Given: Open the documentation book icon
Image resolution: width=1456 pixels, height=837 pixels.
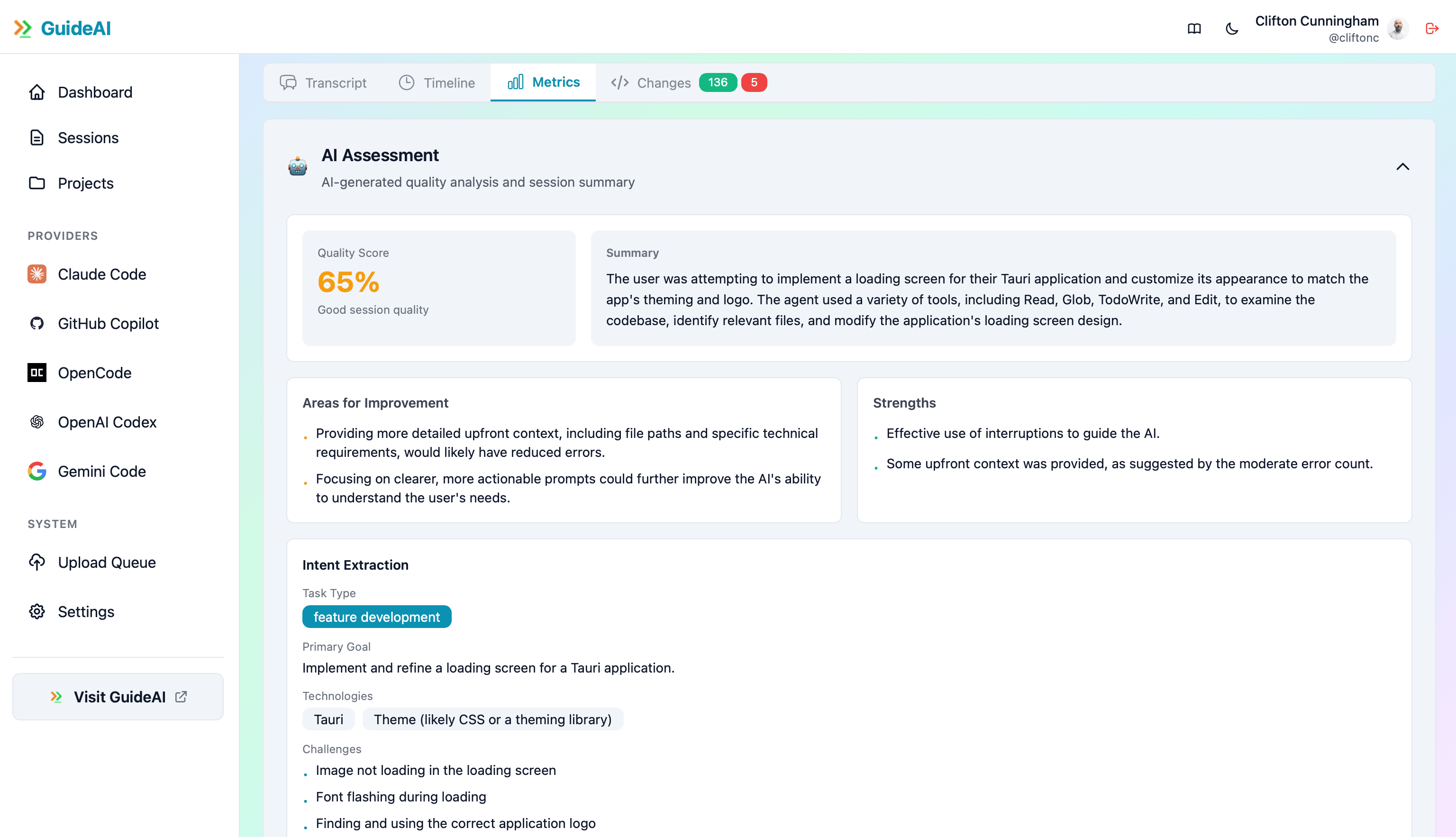Looking at the screenshot, I should (1194, 28).
